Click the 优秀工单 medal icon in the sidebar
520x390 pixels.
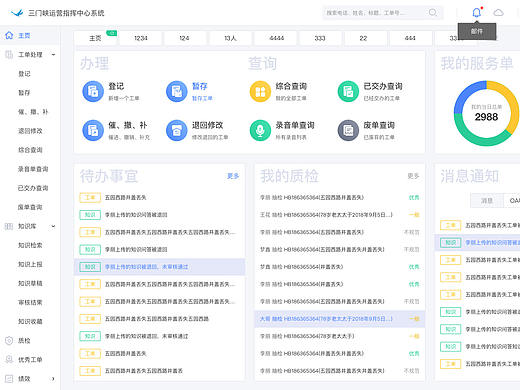[x=9, y=359]
